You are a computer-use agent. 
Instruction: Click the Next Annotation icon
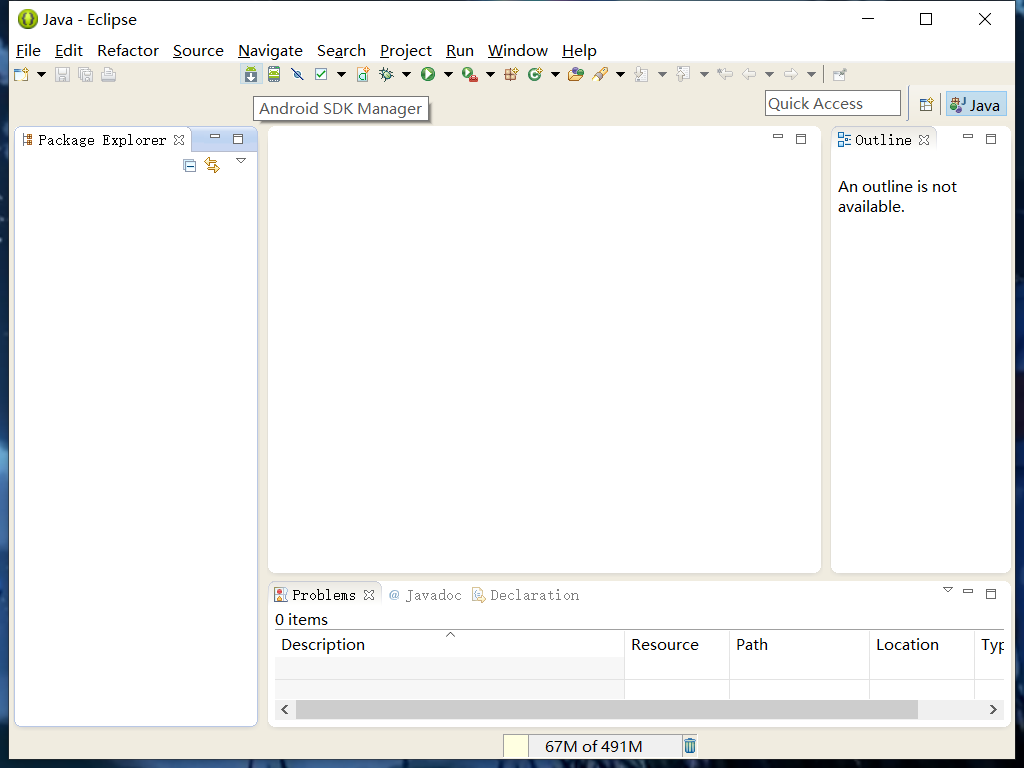click(641, 74)
